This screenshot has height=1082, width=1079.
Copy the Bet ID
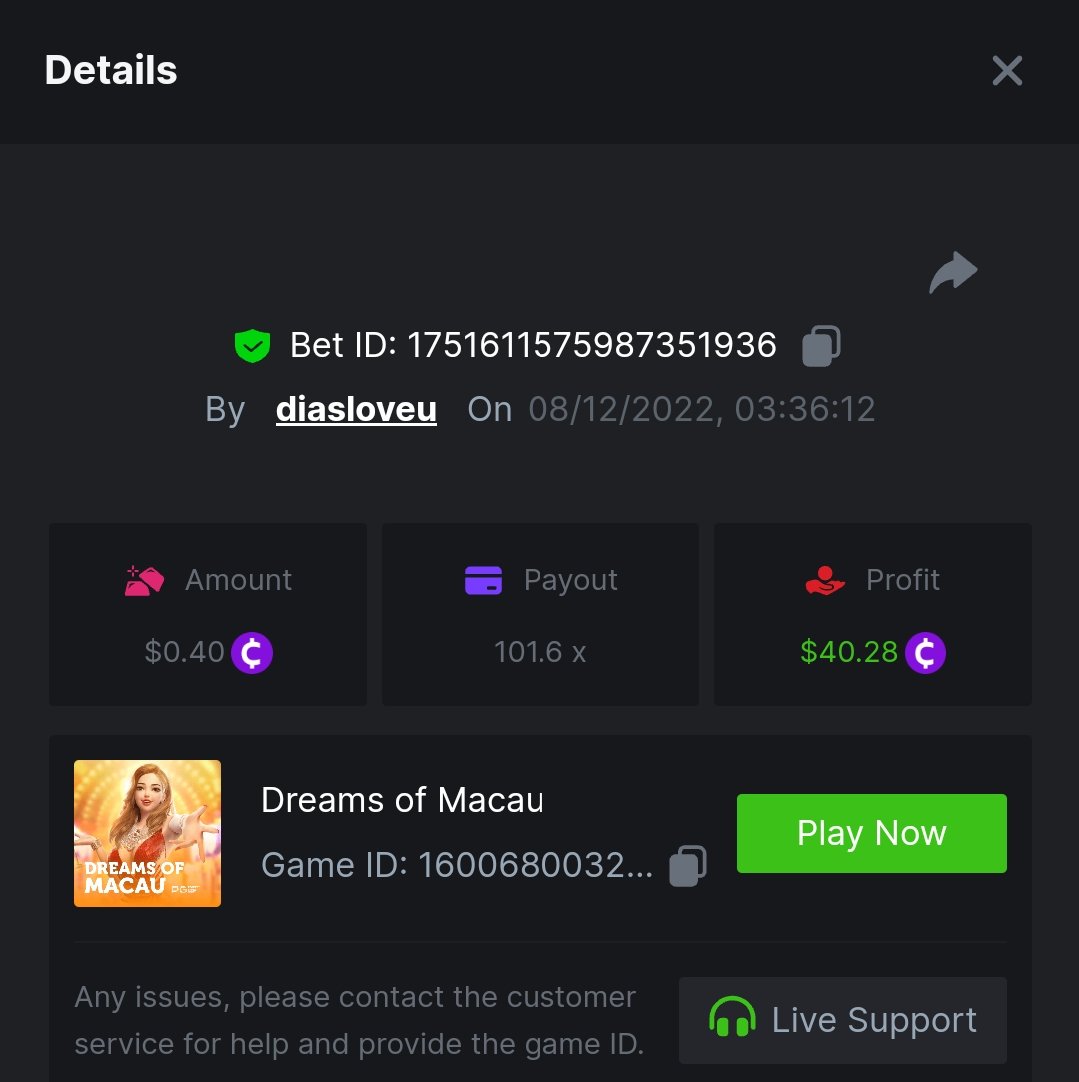tap(821, 346)
